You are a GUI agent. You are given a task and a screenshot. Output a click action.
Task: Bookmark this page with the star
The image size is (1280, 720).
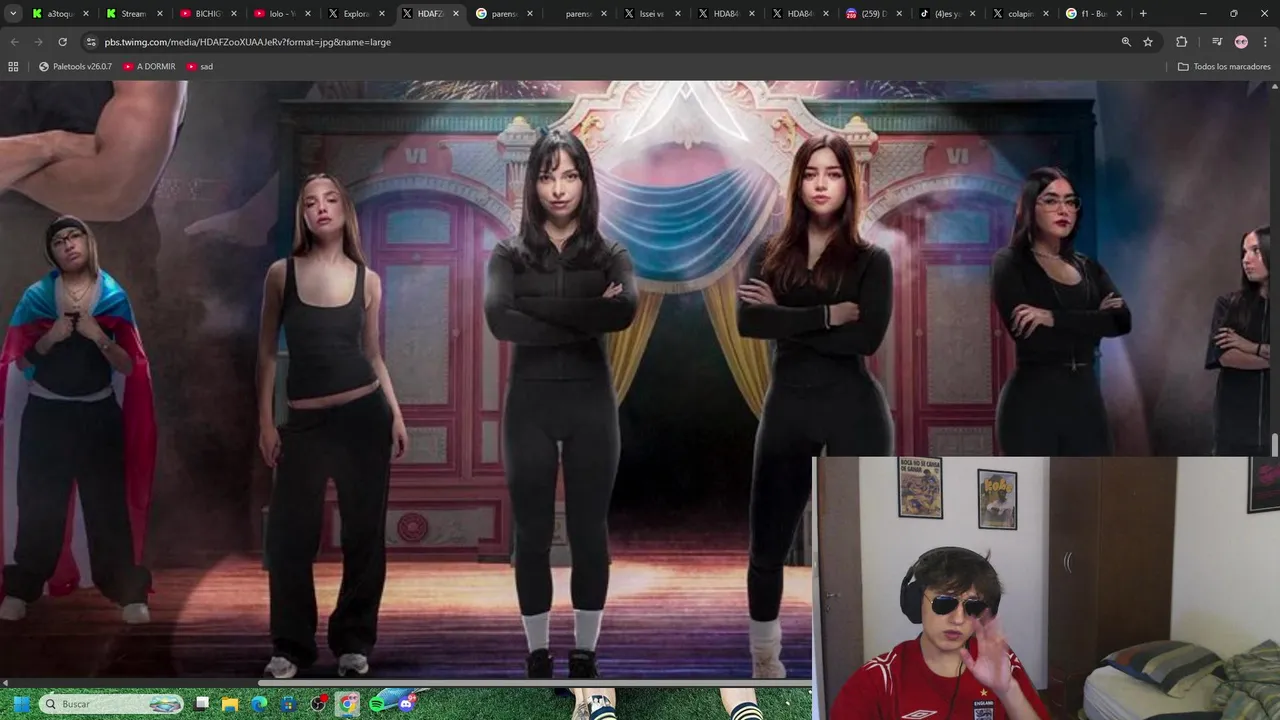pyautogui.click(x=1148, y=42)
